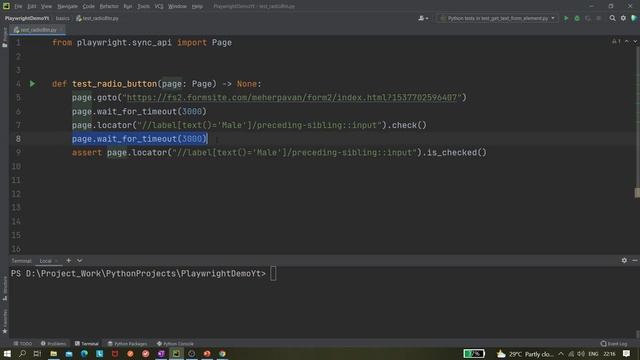Image resolution: width=640 pixels, height=360 pixels.
Task: Select the test_radioBtn.py editor tab
Action: coord(38,30)
